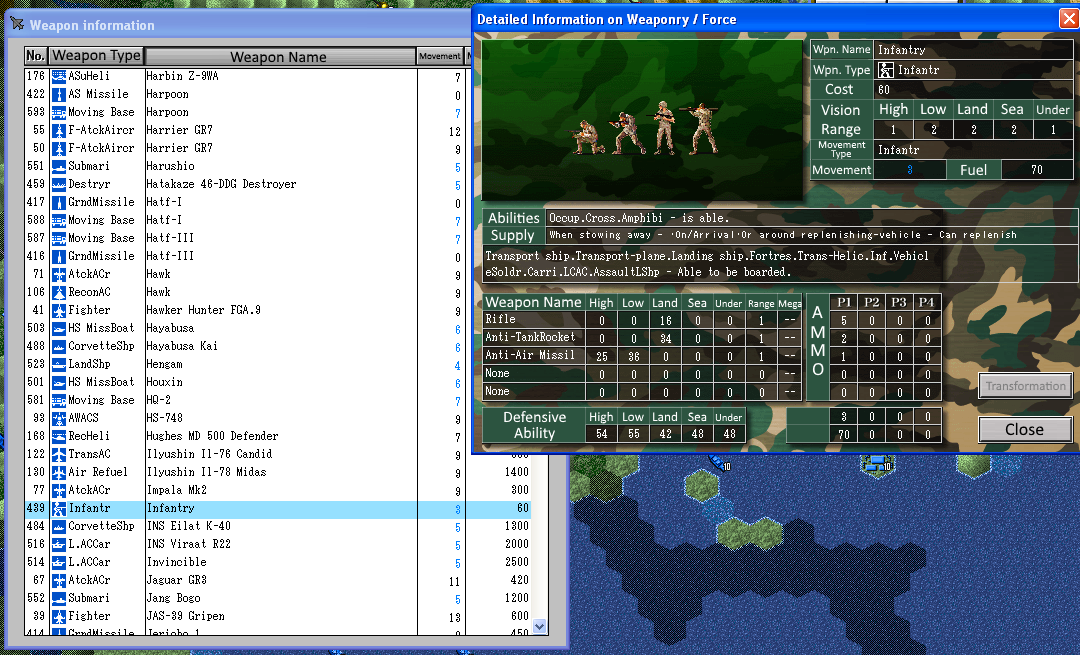Click the Submarine icon beside Harushio
The image size is (1080, 655).
pos(59,166)
